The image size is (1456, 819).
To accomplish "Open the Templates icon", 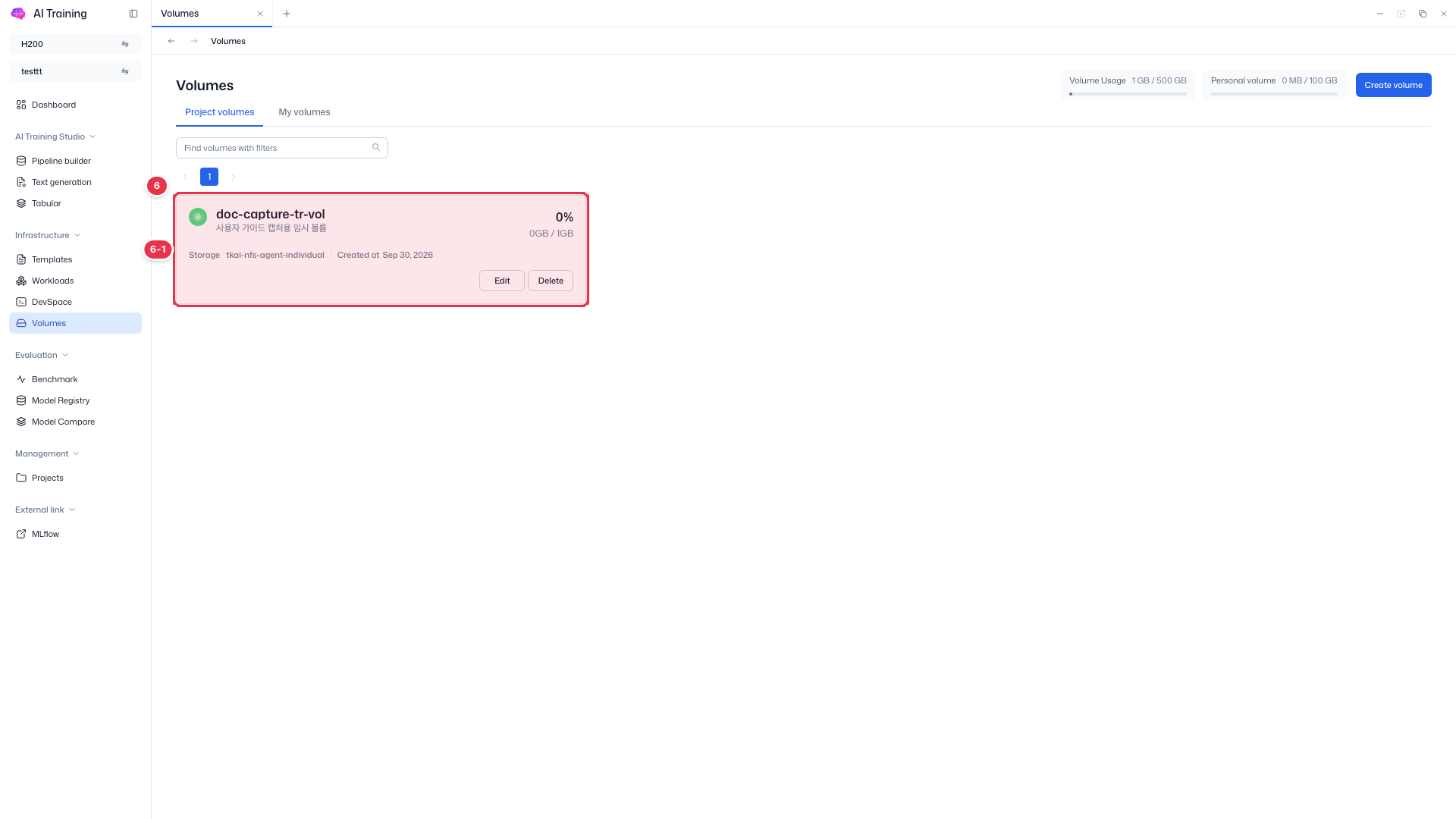I will click(x=21, y=259).
